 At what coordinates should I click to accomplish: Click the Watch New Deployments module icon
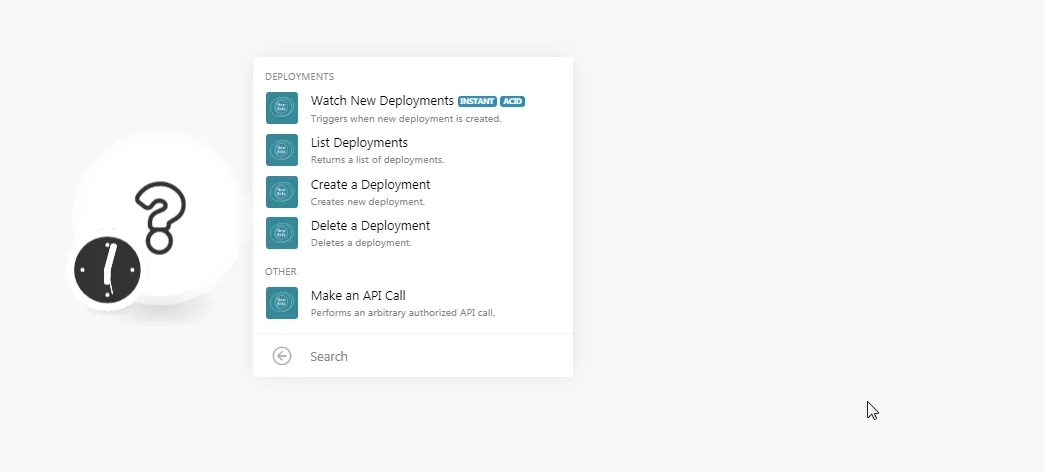[282, 108]
